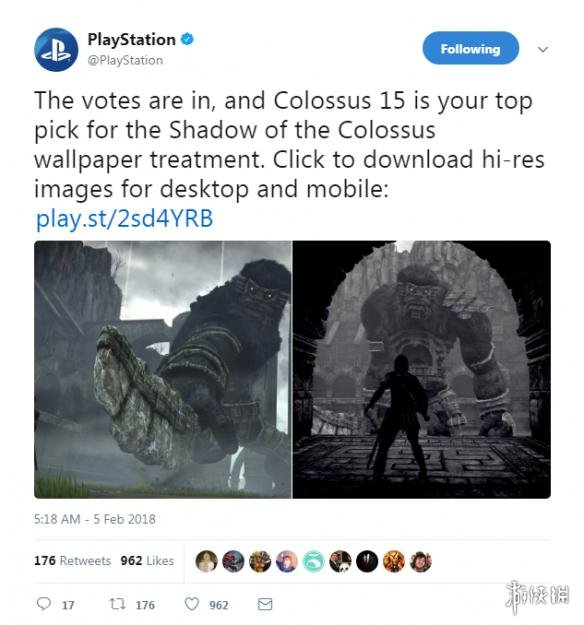Screen dimensions: 584x625
Task: Open the teal bird avatar liker profile
Action: (314, 561)
